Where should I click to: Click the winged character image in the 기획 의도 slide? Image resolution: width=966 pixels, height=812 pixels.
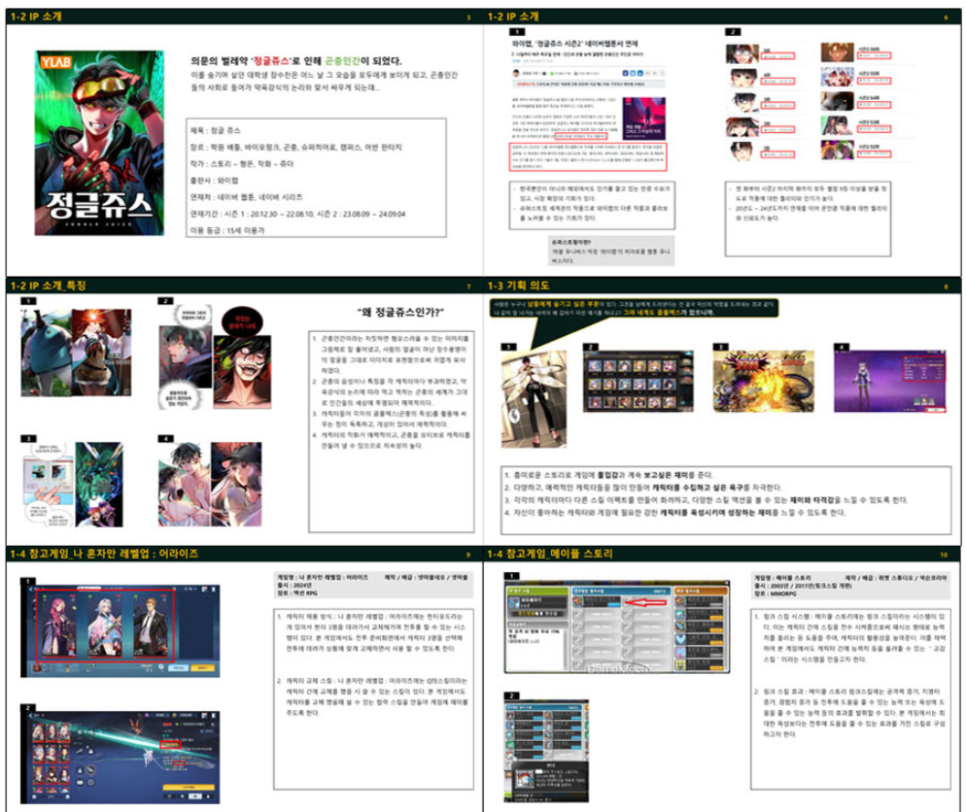(x=534, y=399)
